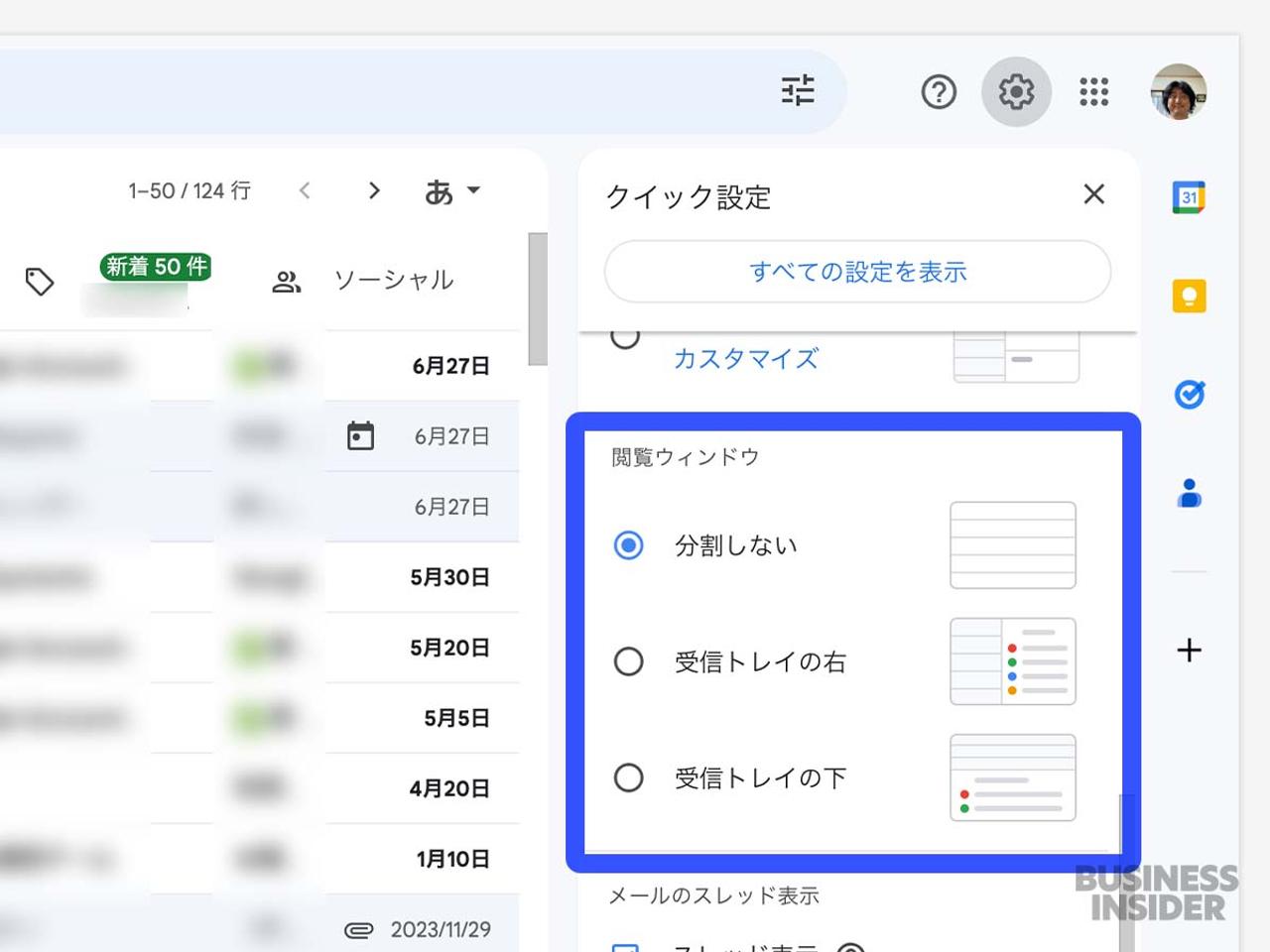Image resolution: width=1270 pixels, height=952 pixels.
Task: Open the Gmail settings gear icon
Action: pos(1016,91)
